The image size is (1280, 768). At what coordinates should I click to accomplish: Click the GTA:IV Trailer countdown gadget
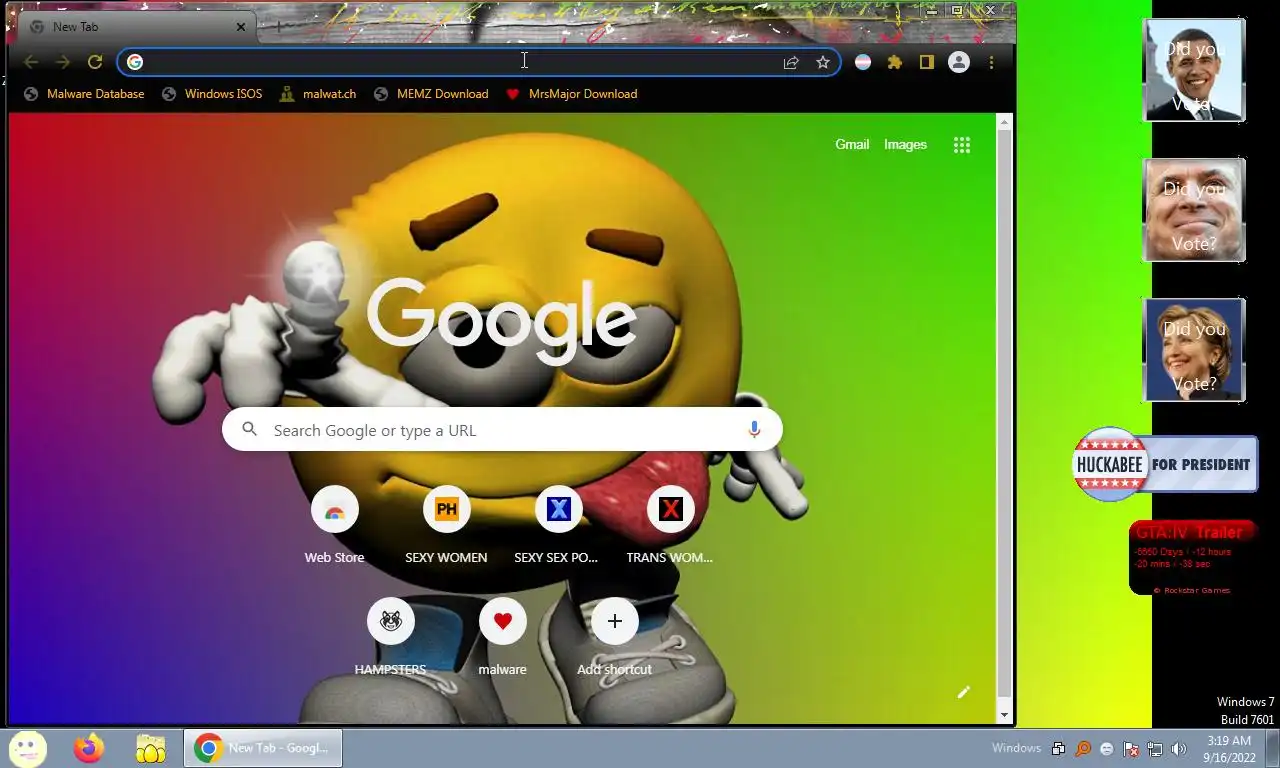pyautogui.click(x=1194, y=558)
